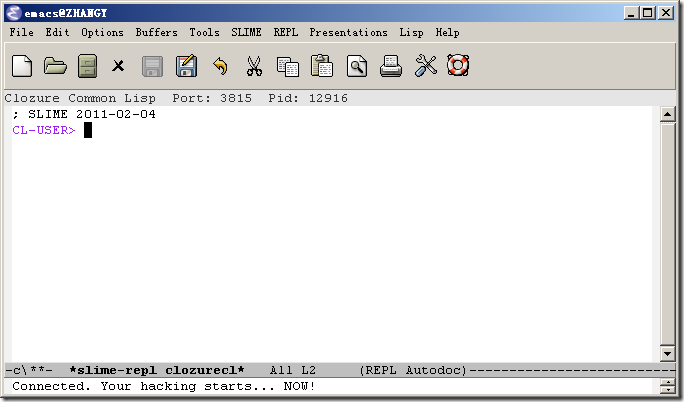Image resolution: width=684 pixels, height=402 pixels.
Task: Open the Presentations menu
Action: 348,32
